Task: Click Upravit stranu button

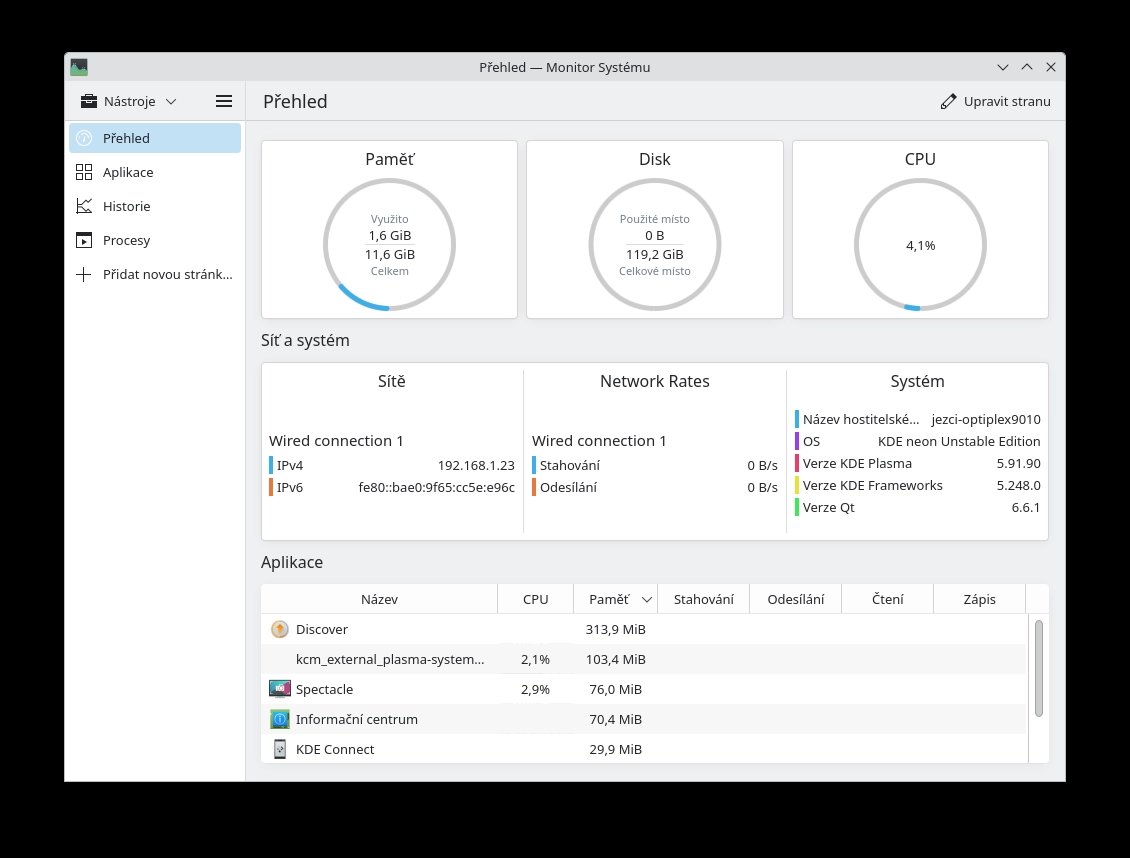Action: pyautogui.click(x=995, y=102)
